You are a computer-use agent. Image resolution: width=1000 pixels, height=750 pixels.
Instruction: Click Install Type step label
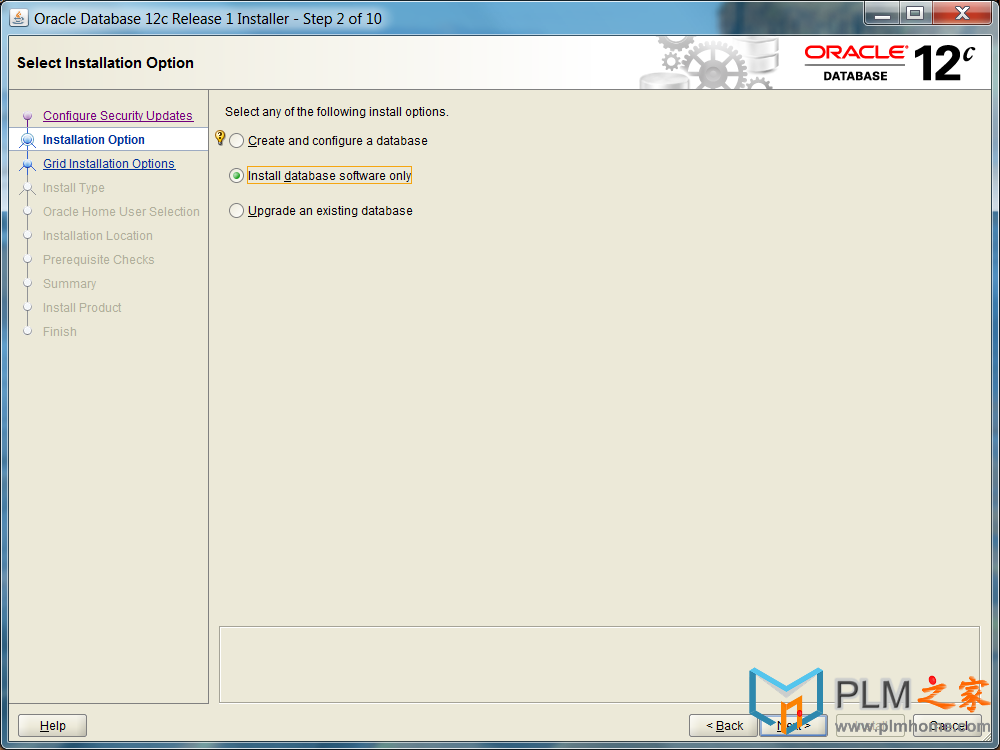click(x=73, y=188)
